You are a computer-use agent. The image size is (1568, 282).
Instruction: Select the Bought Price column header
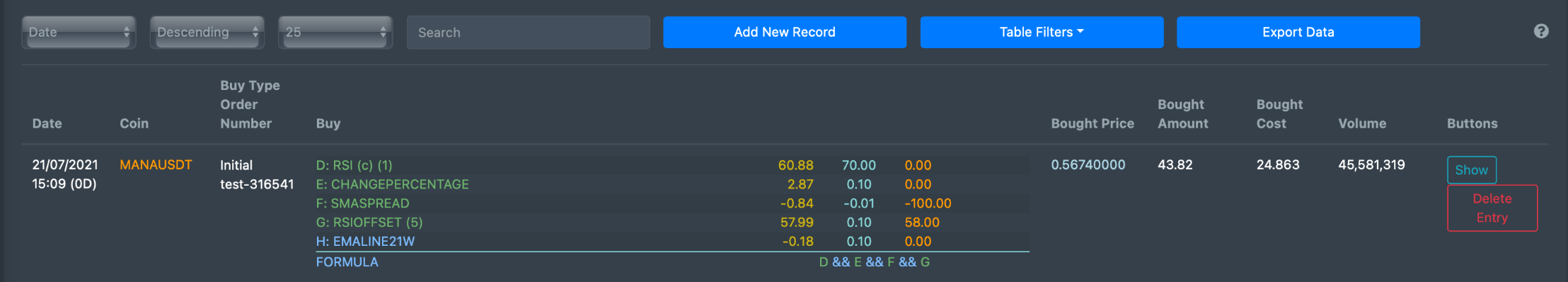[1093, 123]
